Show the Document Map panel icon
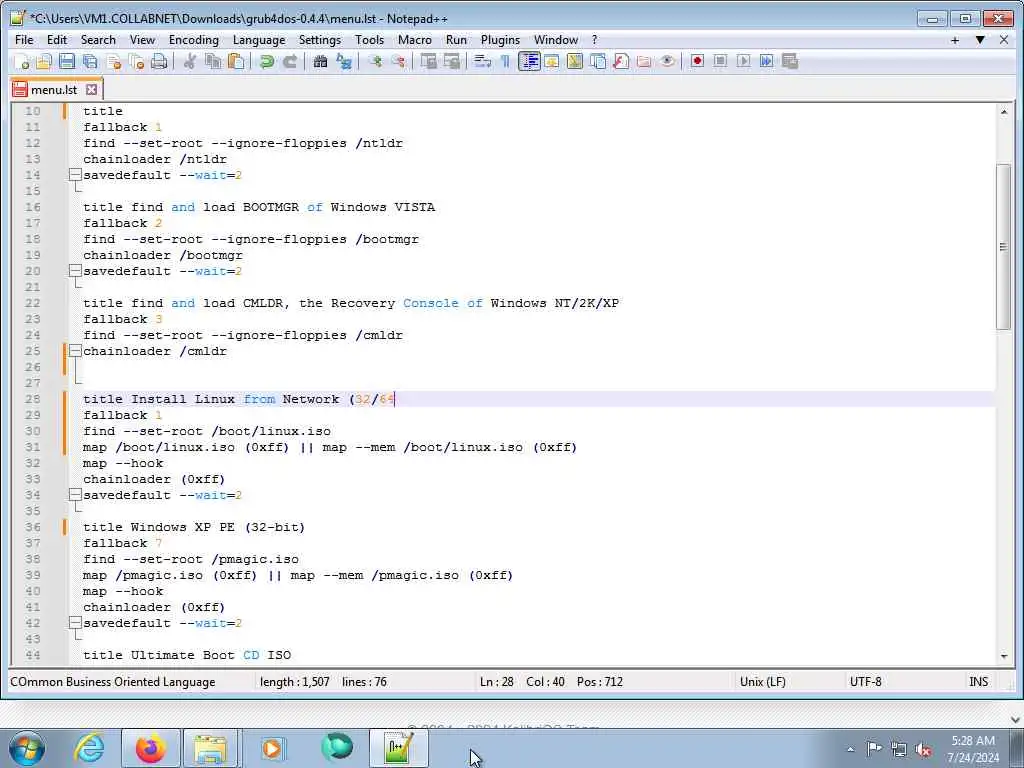The width and height of the screenshot is (1024, 768). 575,61
